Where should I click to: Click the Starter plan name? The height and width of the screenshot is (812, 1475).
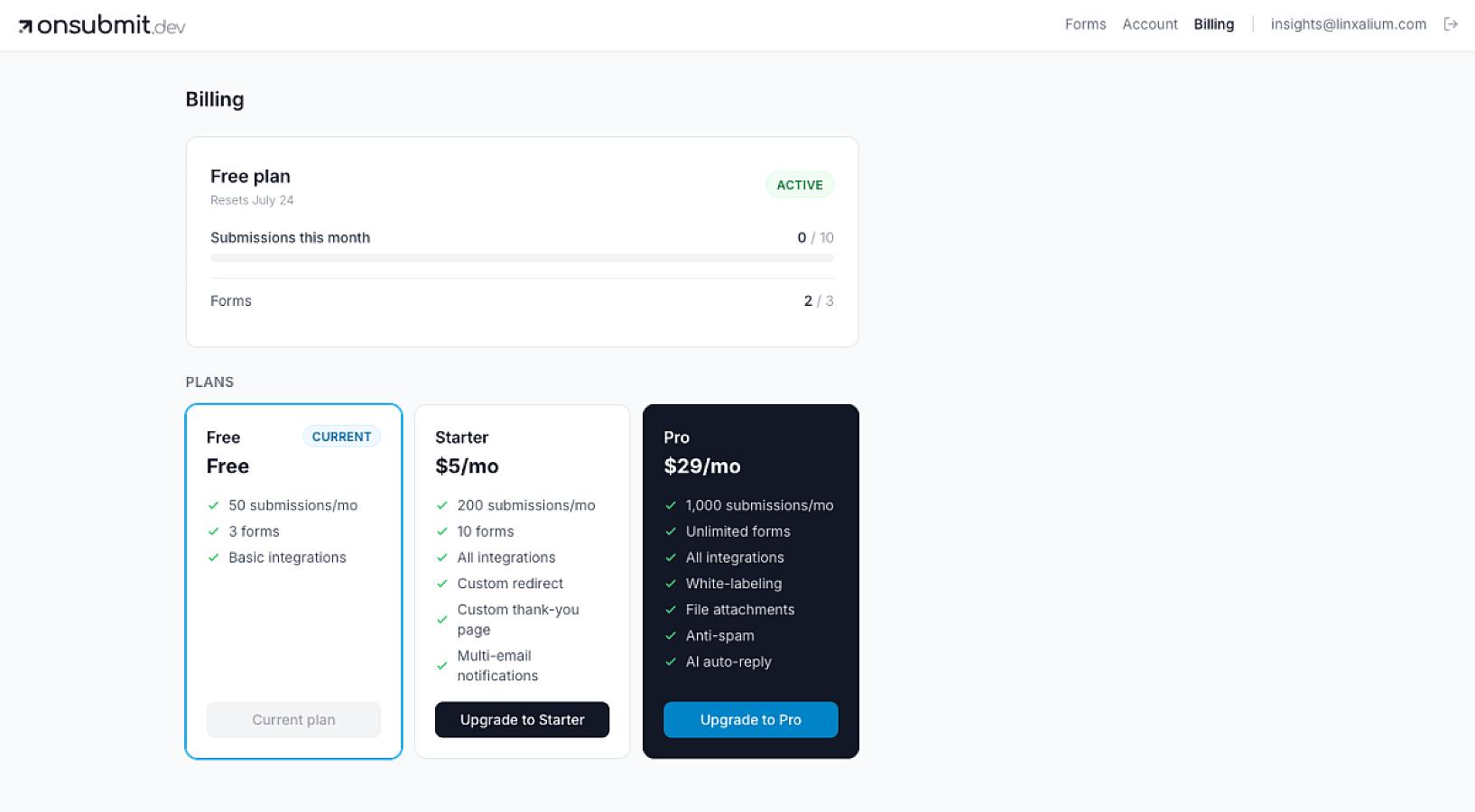pos(461,438)
